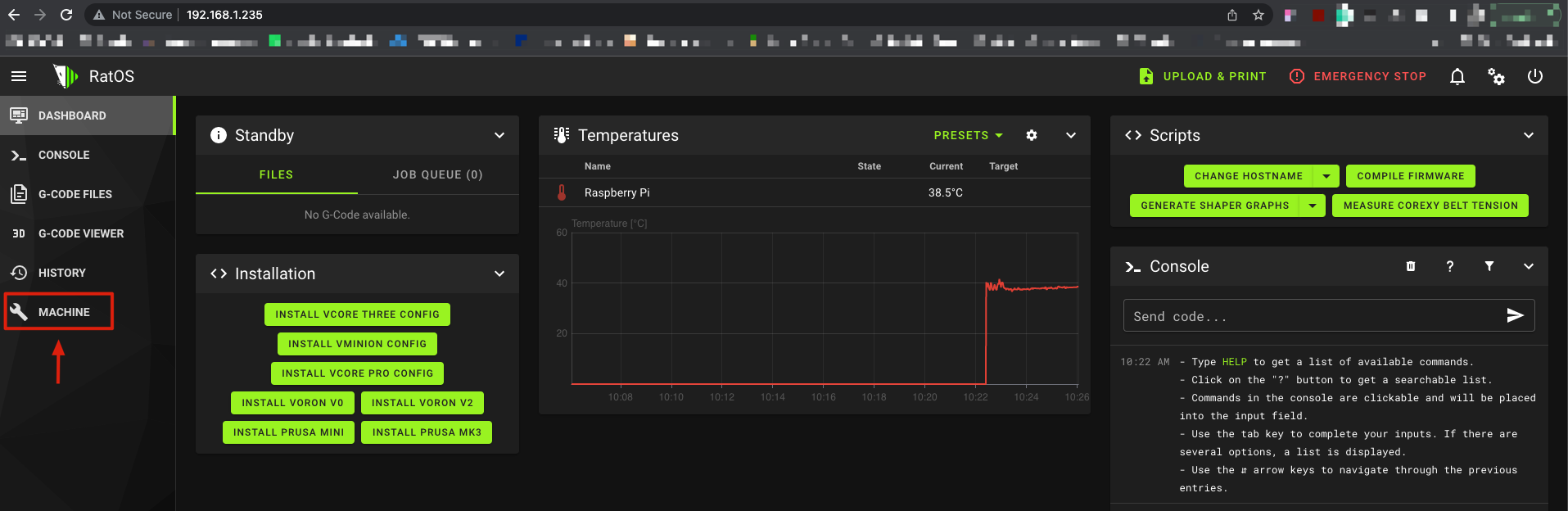
Task: Open Temperatures panel gear settings
Action: (1032, 135)
